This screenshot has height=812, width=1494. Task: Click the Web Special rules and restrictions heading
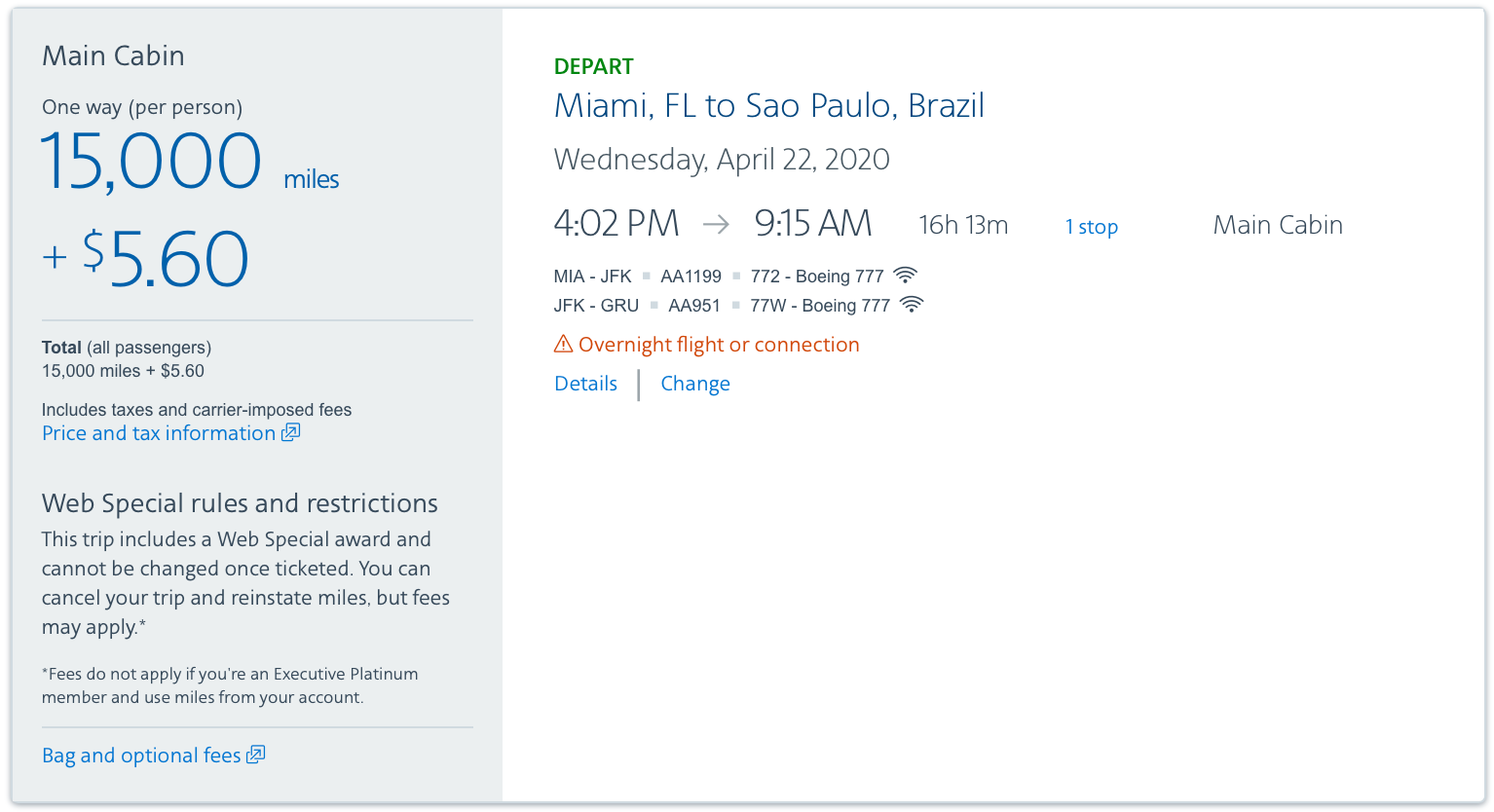tap(240, 503)
